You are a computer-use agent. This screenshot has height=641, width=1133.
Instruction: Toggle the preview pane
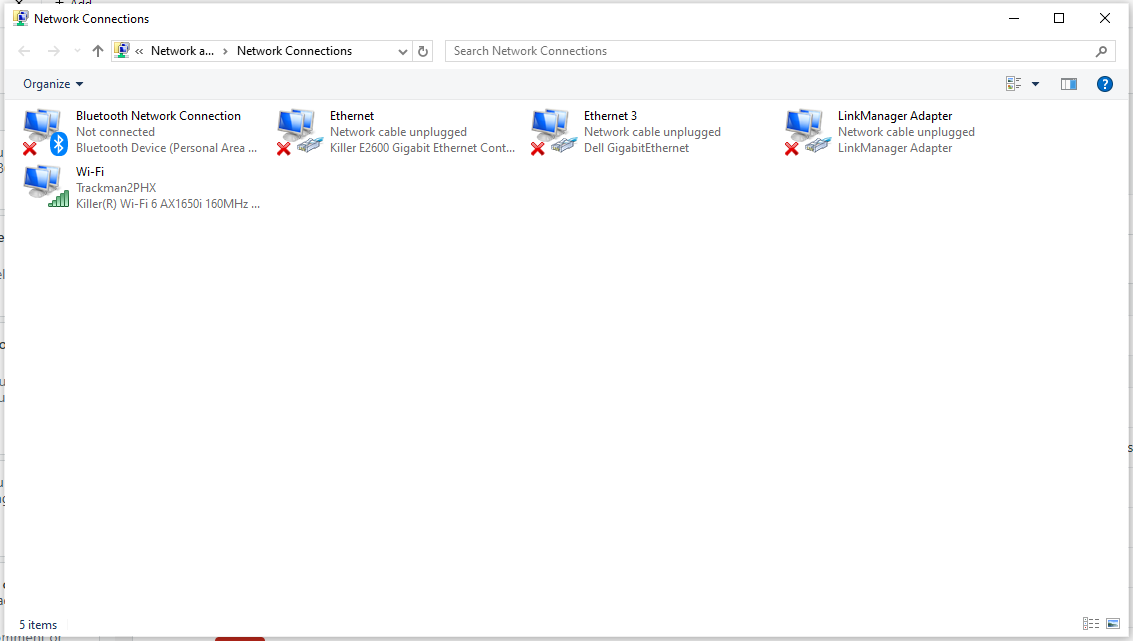point(1068,83)
